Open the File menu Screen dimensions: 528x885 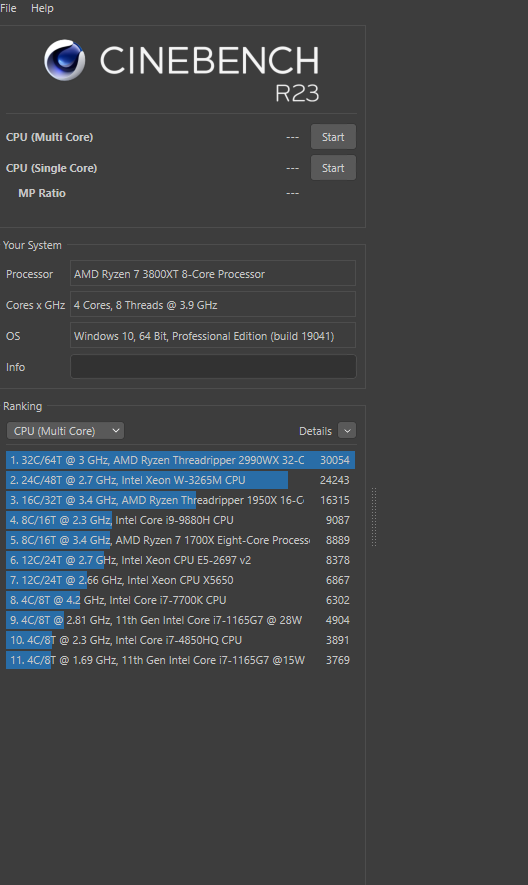click(x=8, y=8)
